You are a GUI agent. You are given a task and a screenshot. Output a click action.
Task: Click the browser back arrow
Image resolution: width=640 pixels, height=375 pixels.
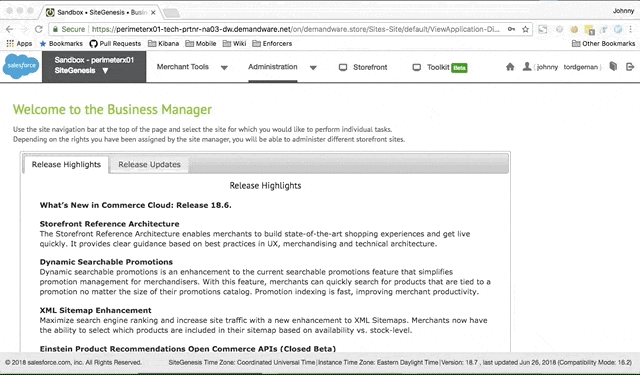point(10,29)
